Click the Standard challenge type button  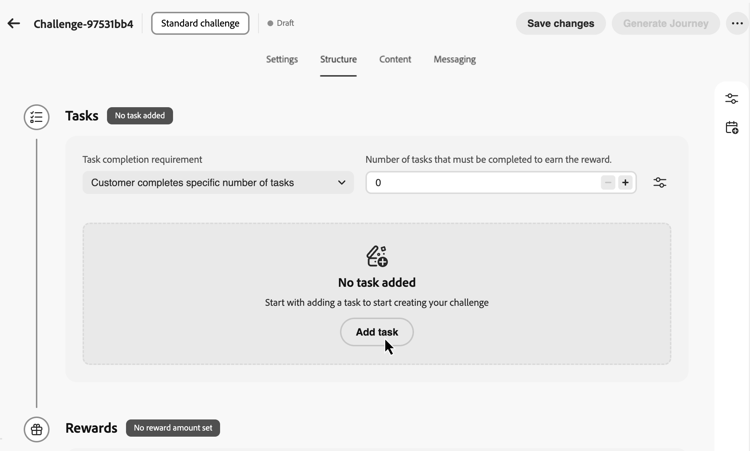point(200,23)
